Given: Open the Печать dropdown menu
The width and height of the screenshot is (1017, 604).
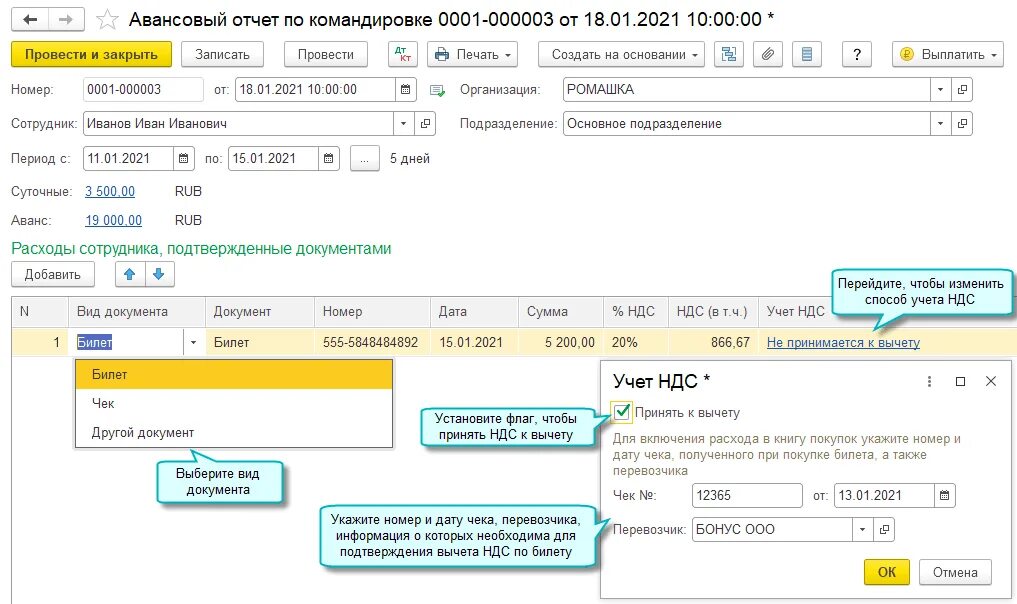Looking at the screenshot, I should pos(473,54).
